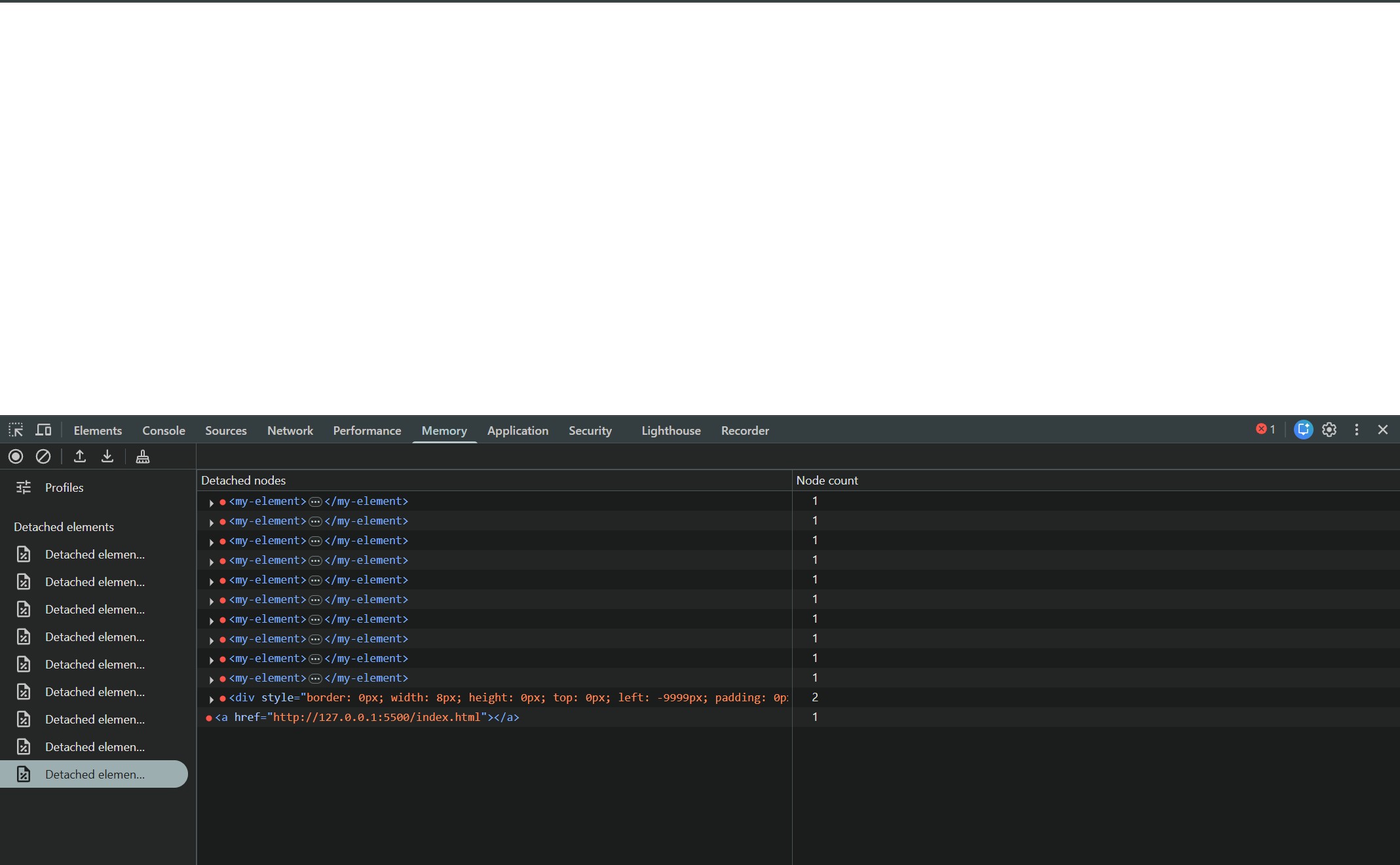
Task: Click the load profile upload icon
Action: (x=80, y=456)
